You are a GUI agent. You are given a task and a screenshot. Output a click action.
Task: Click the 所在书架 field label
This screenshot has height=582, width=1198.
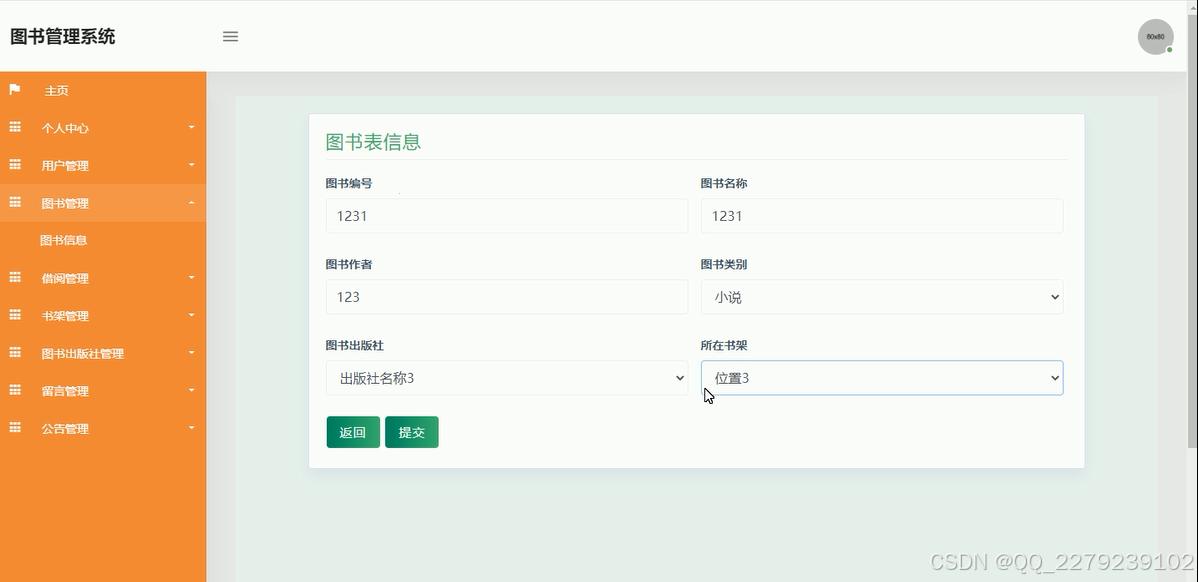tap(724, 345)
